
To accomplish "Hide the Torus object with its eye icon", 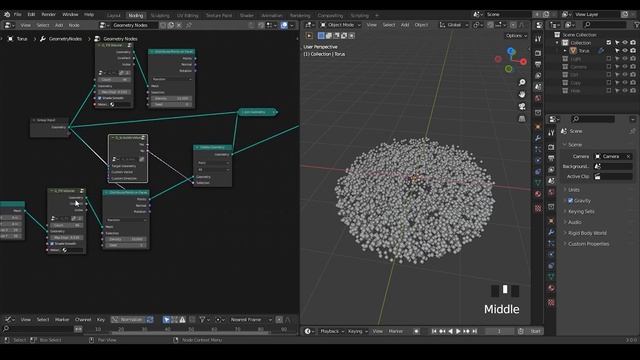I will click(x=624, y=51).
